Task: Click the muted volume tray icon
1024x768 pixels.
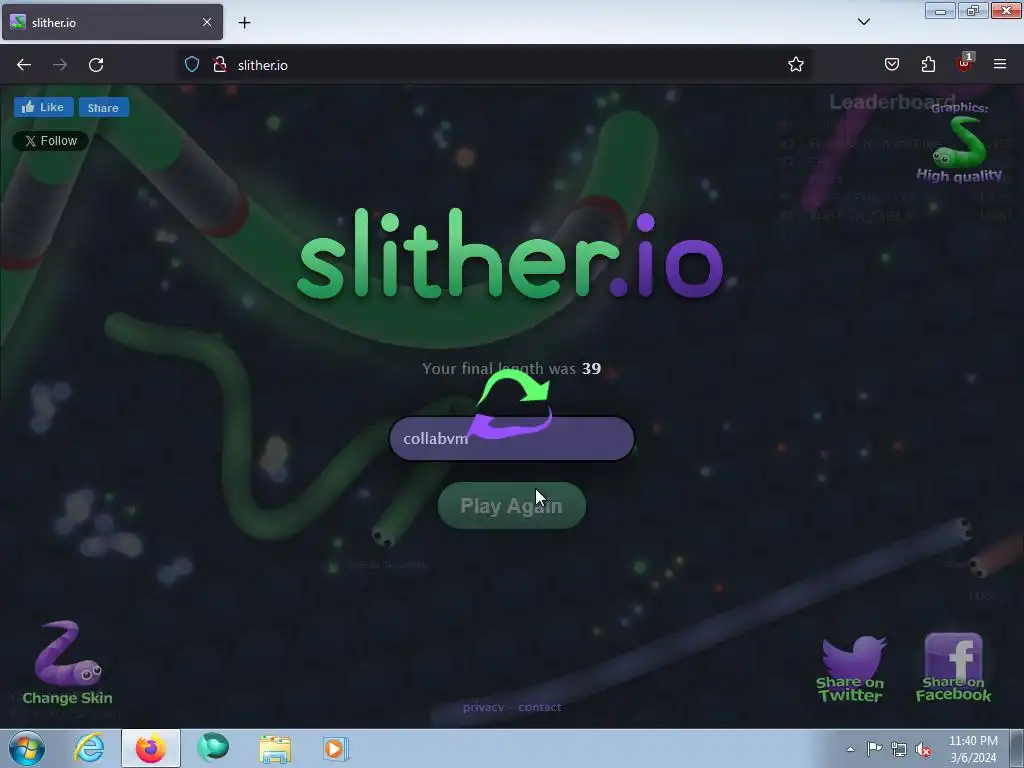Action: (x=923, y=750)
